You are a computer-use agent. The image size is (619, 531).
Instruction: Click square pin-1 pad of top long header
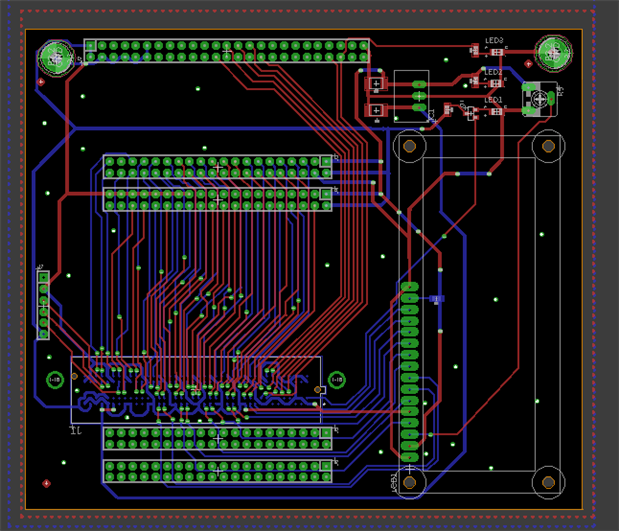(x=91, y=46)
